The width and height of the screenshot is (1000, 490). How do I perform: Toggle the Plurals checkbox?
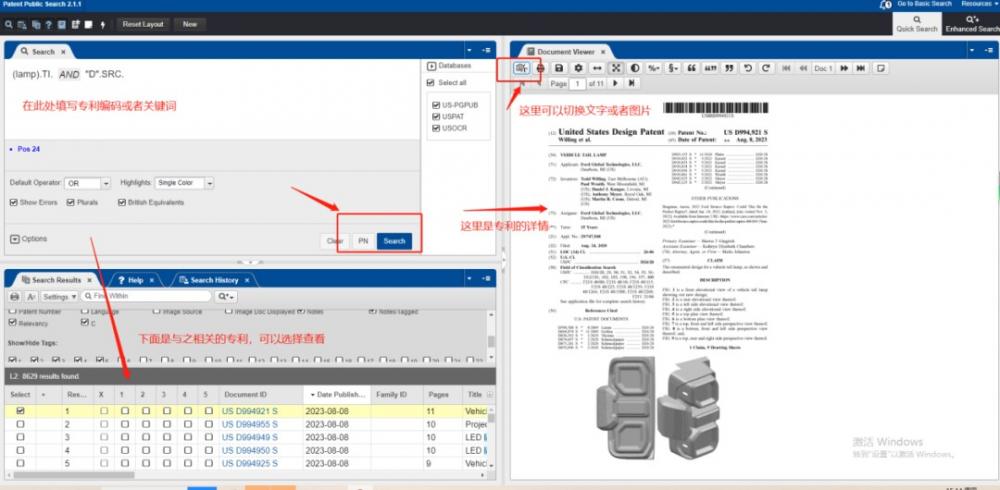click(71, 202)
